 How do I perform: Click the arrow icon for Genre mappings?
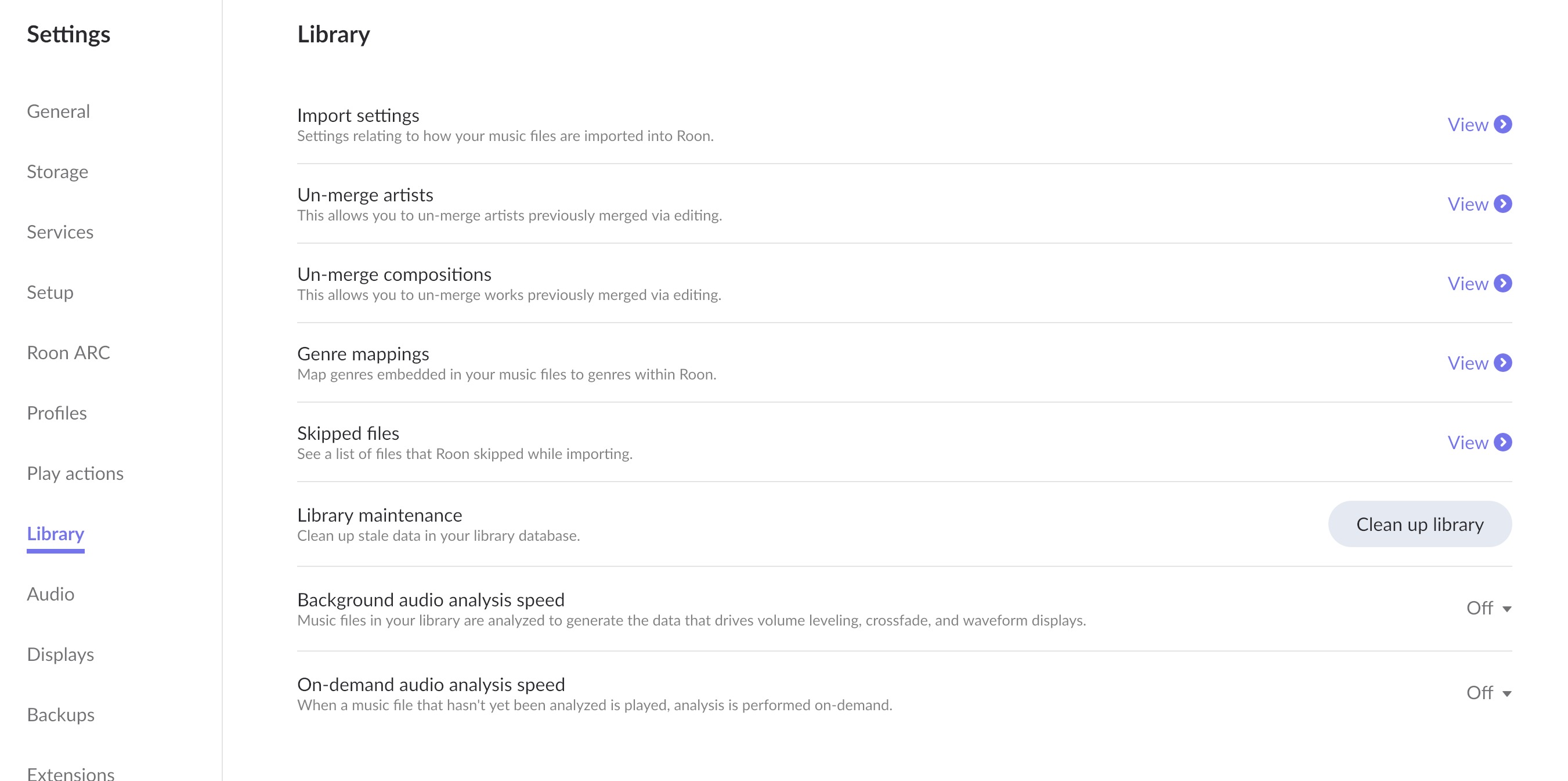coord(1502,363)
